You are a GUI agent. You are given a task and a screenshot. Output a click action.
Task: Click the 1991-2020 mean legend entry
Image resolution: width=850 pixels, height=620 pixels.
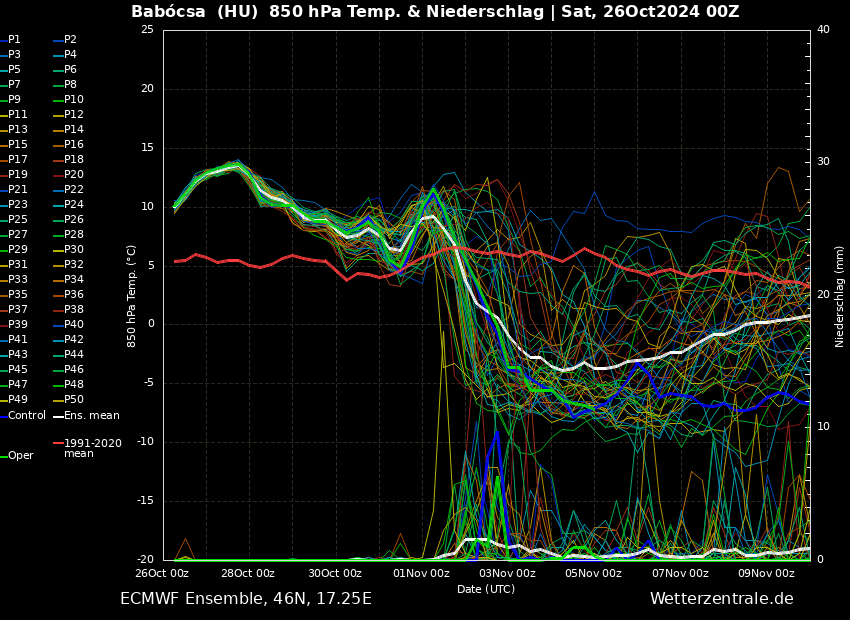[92, 448]
